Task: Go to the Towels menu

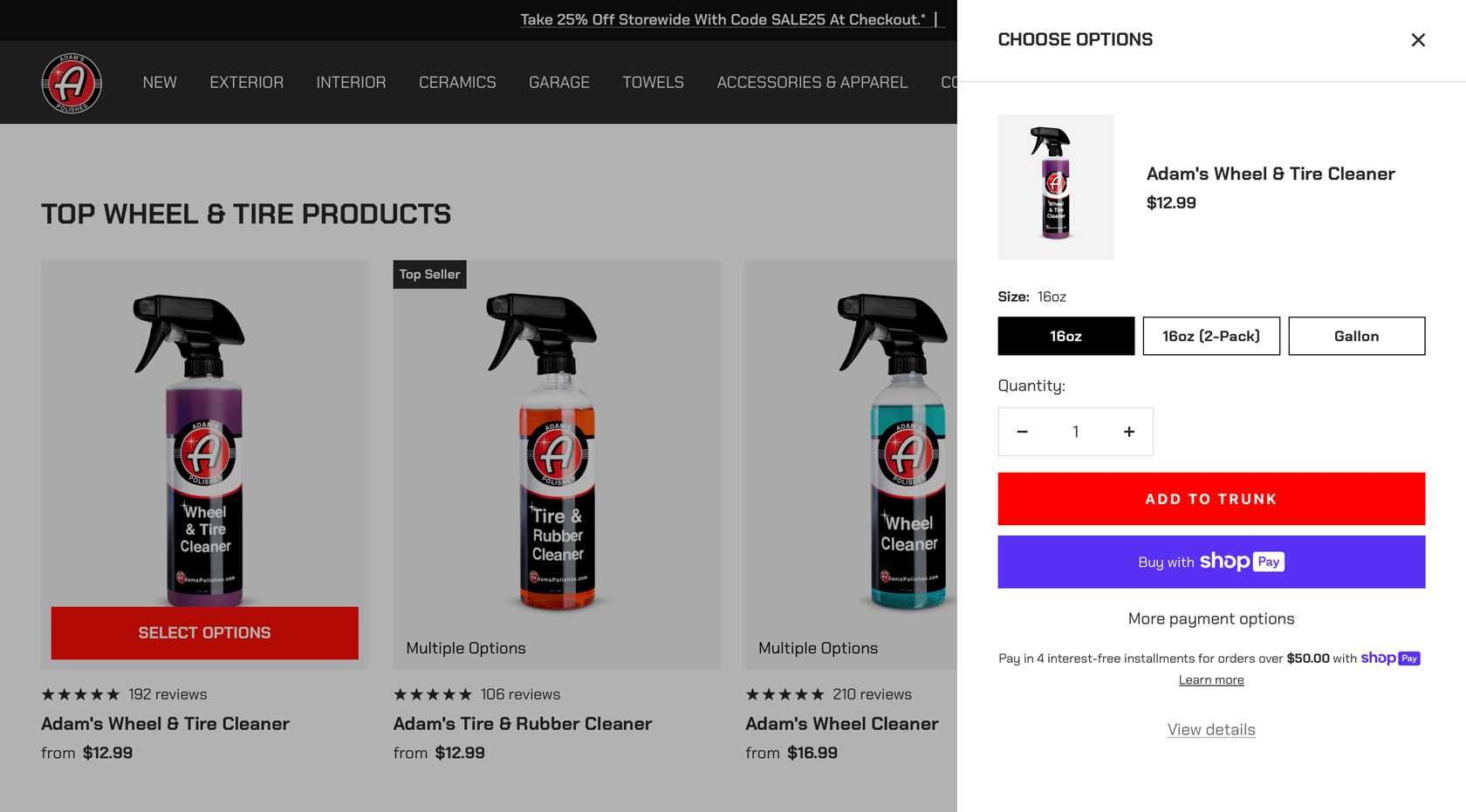Action: tap(653, 83)
